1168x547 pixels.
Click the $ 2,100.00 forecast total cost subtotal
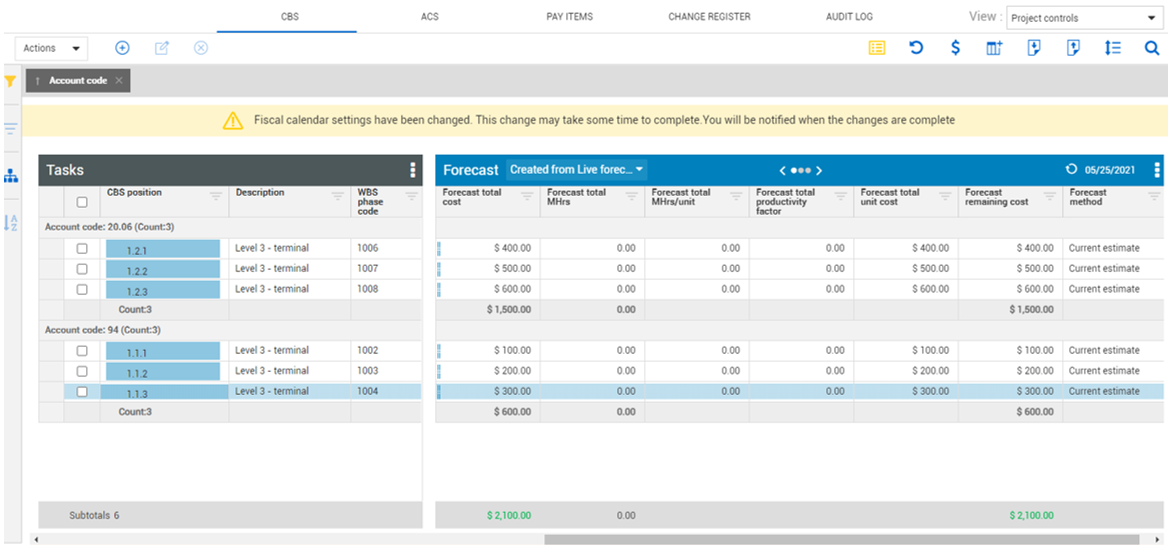(510, 515)
